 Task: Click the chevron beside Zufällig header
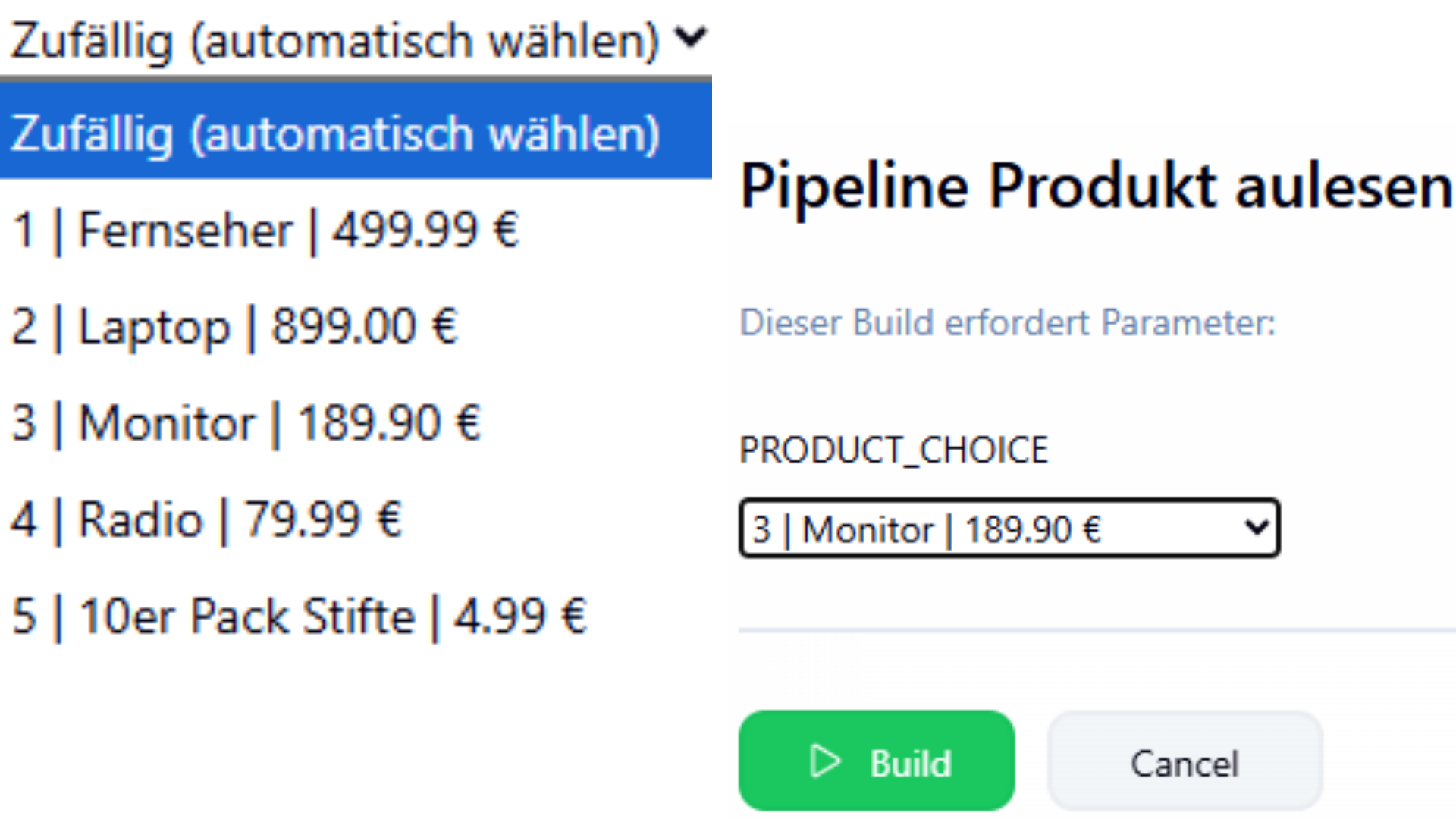click(691, 37)
